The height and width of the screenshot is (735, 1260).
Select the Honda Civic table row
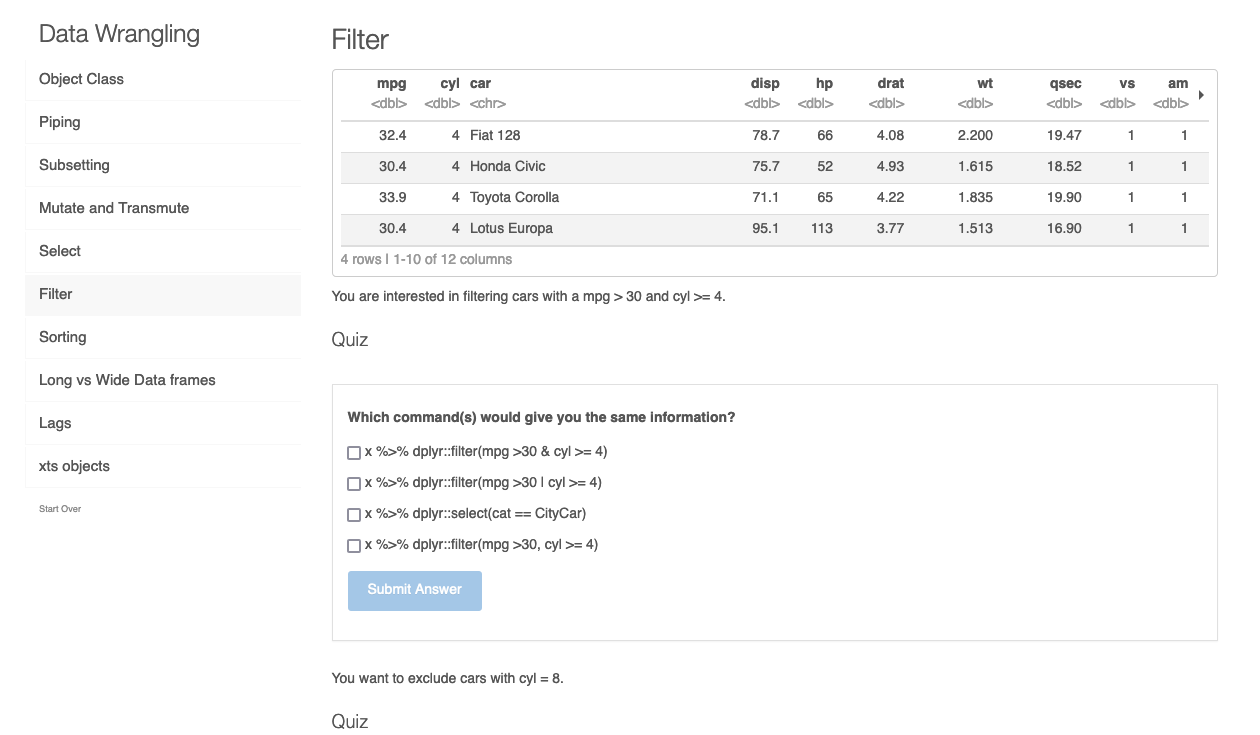(700, 166)
